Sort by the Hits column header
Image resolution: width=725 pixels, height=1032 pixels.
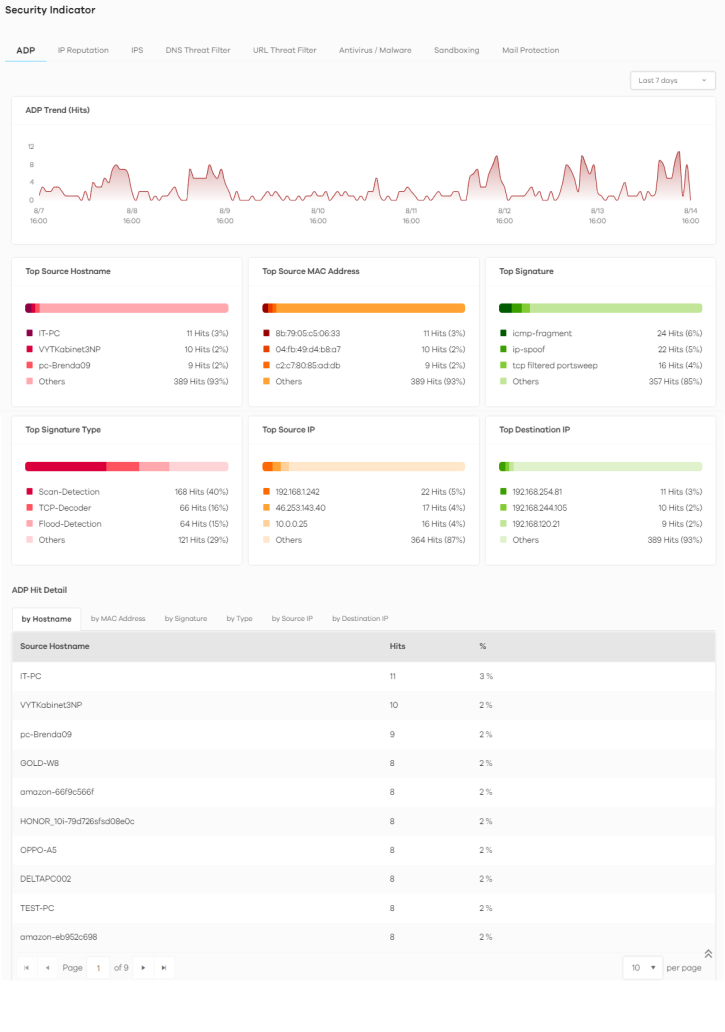398,646
